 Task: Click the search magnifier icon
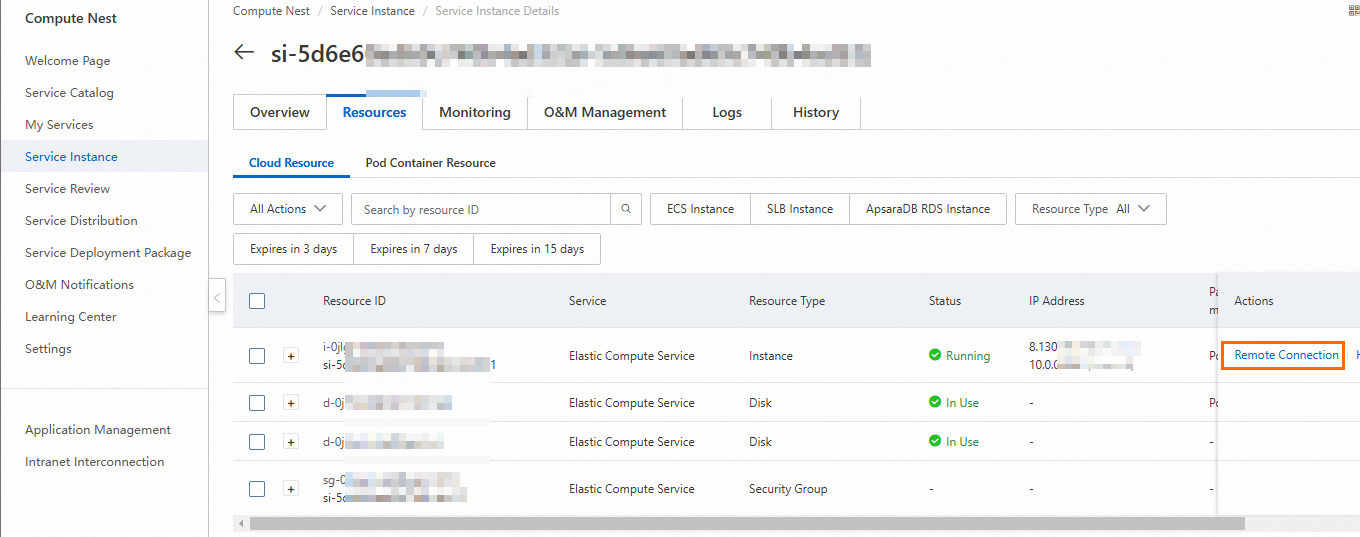pos(626,209)
